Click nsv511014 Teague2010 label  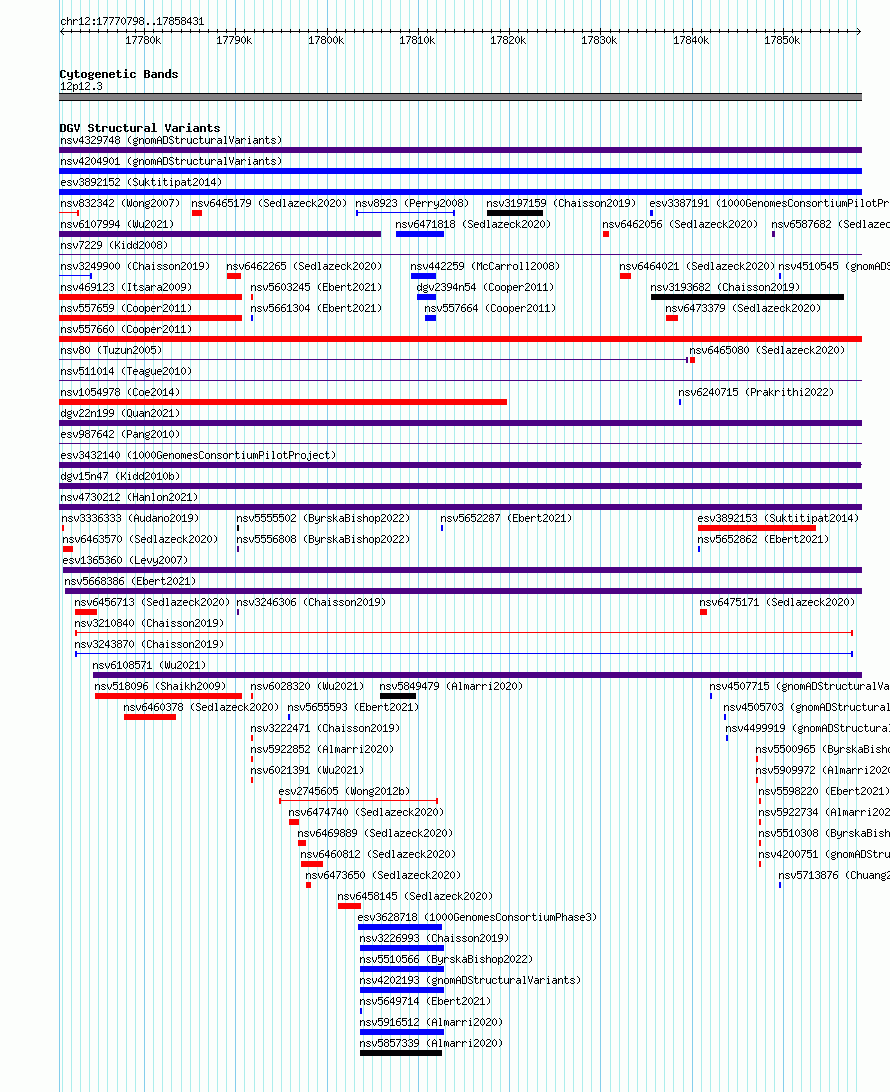[126, 370]
